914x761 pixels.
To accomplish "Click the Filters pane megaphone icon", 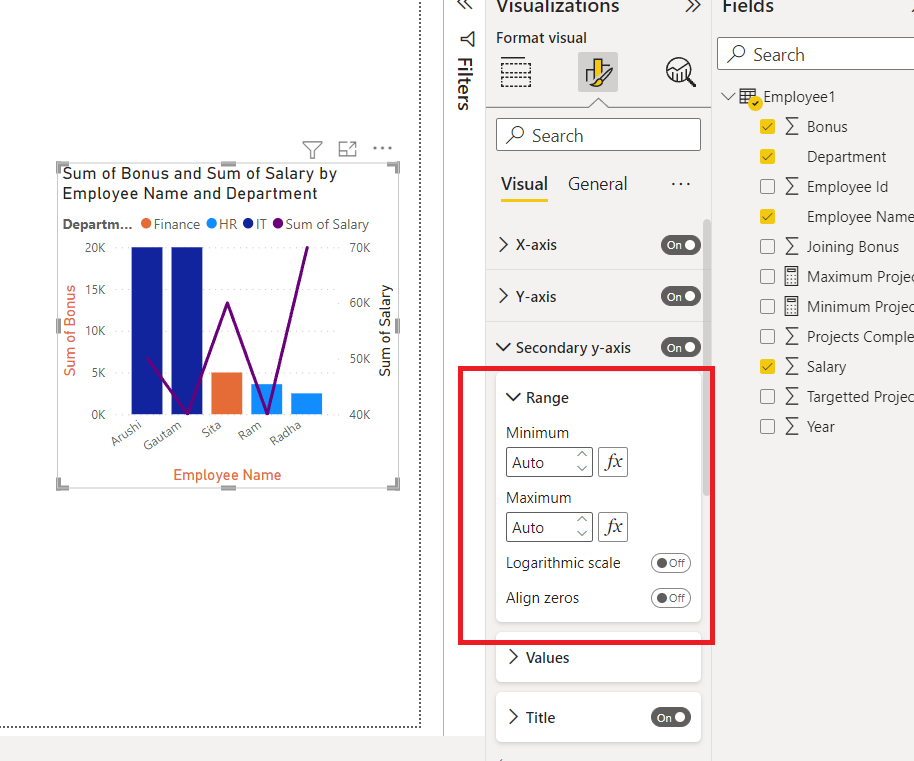I will click(x=467, y=39).
